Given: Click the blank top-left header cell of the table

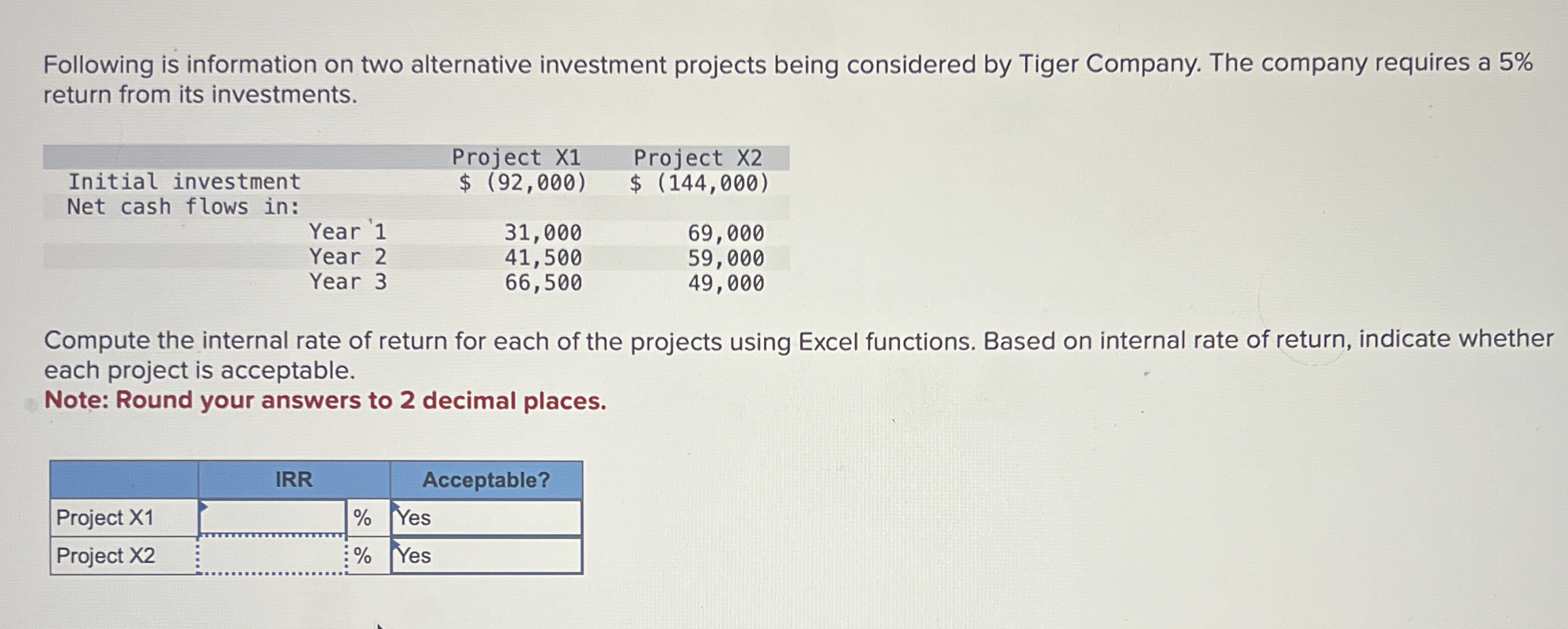Looking at the screenshot, I should [122, 480].
